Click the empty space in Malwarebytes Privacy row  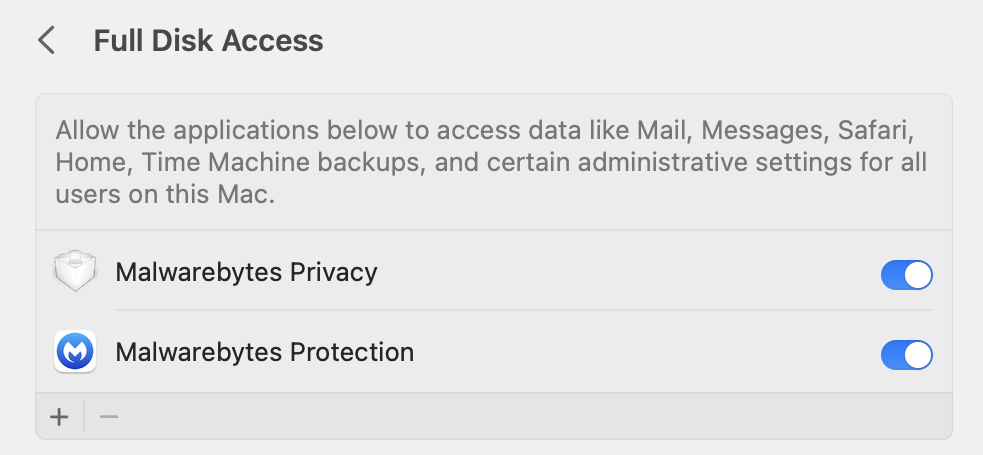pyautogui.click(x=620, y=272)
